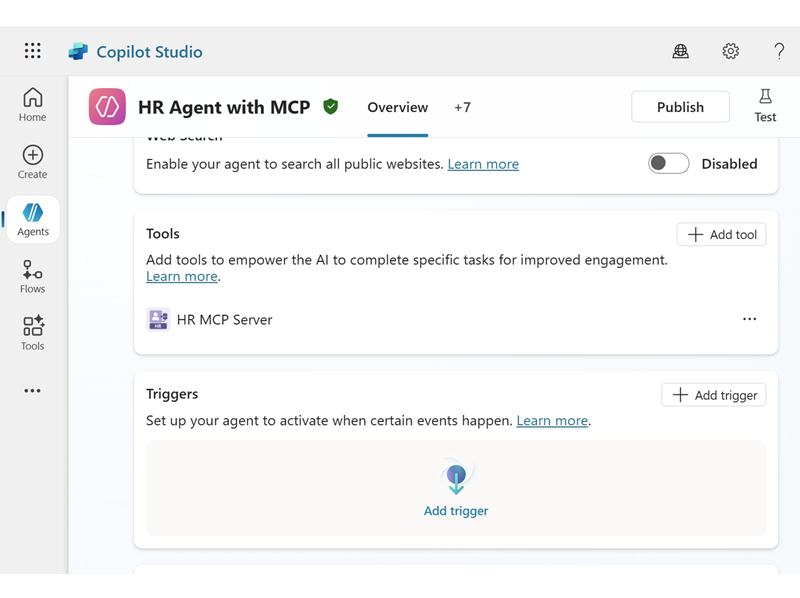Select the Overview tab
Screen dimensions: 800x598
(x=397, y=107)
